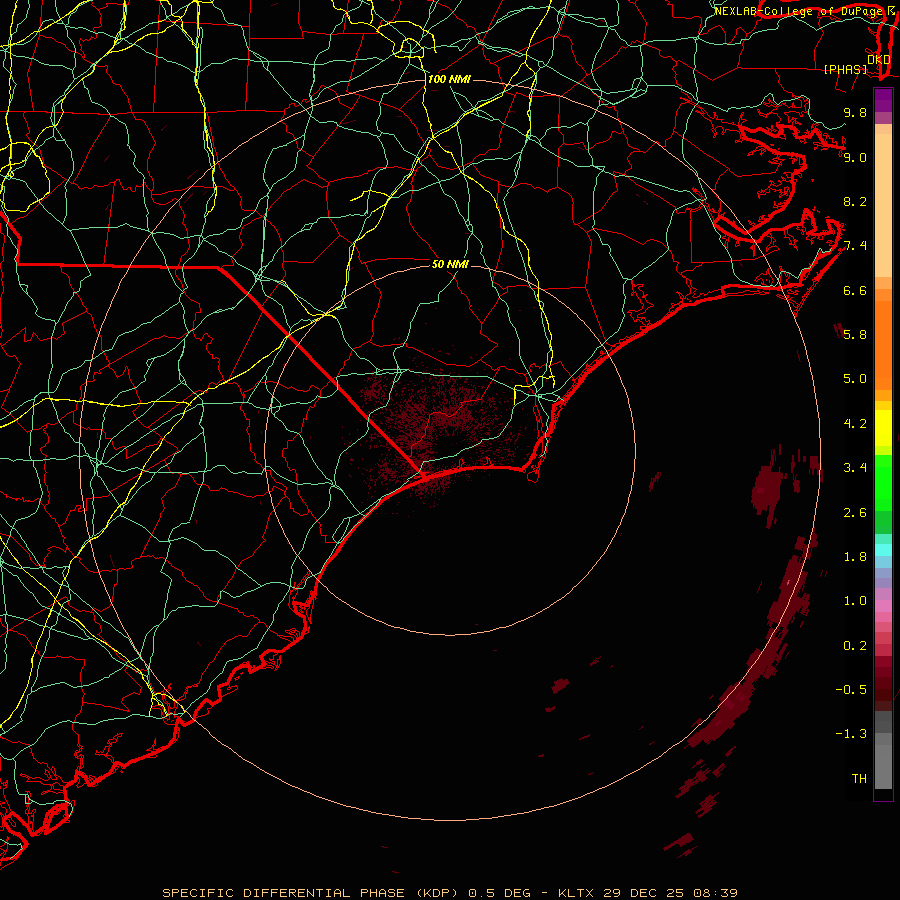Click the TH label on the color scale
The height and width of the screenshot is (900, 900).
[859, 779]
